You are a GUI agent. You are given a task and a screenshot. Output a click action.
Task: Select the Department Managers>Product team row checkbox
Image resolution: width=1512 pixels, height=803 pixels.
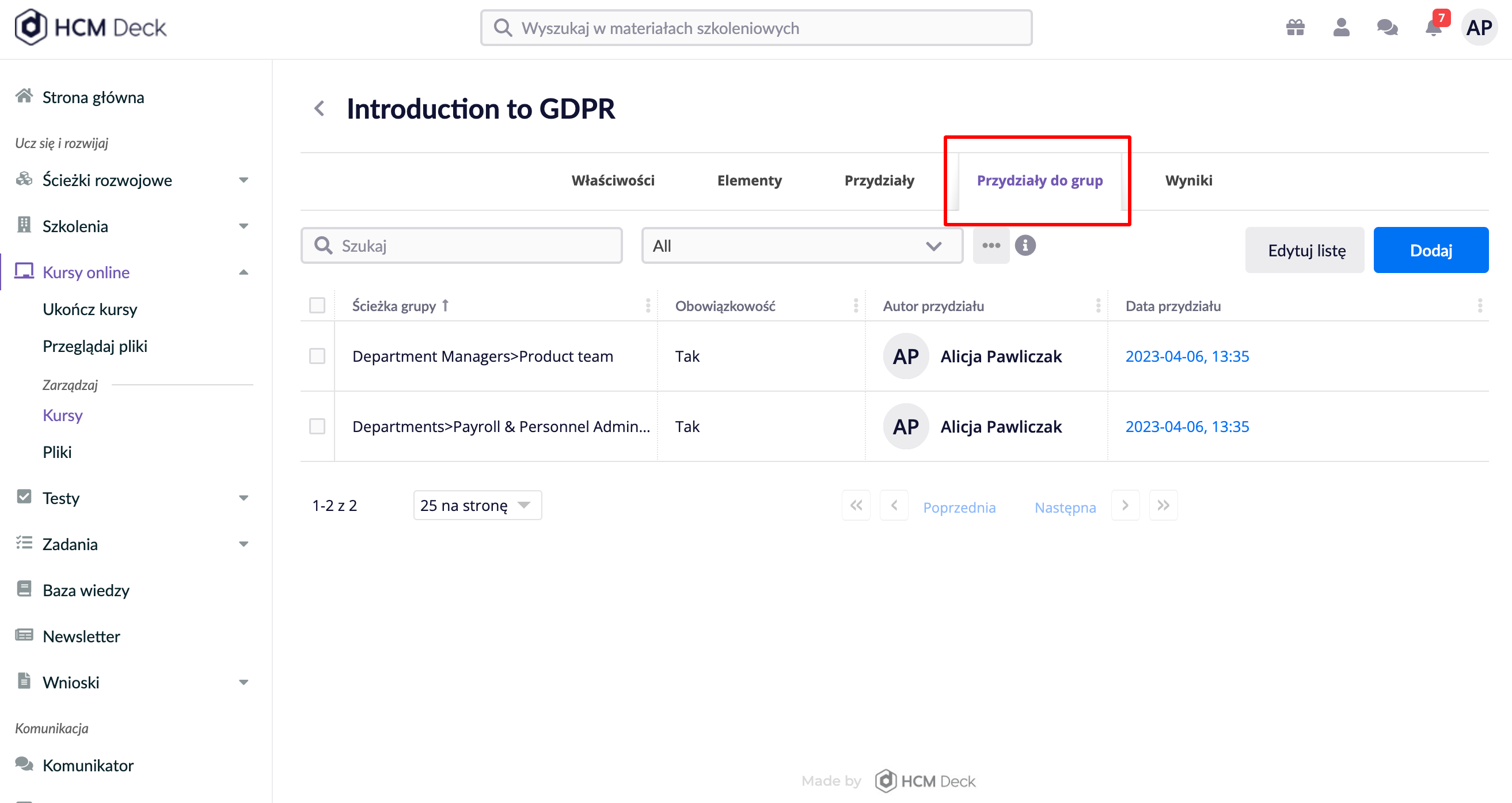pyautogui.click(x=317, y=356)
